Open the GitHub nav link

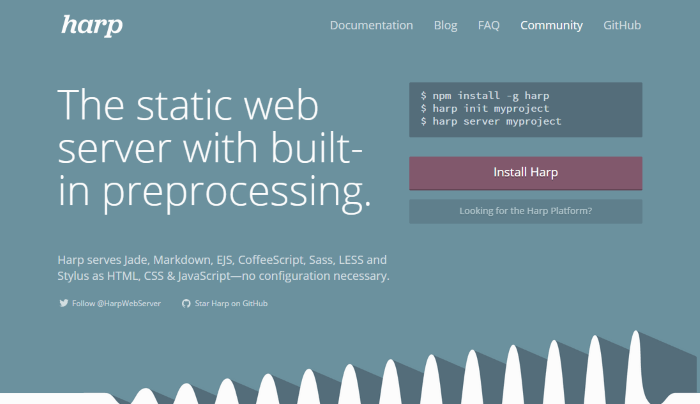pos(622,25)
